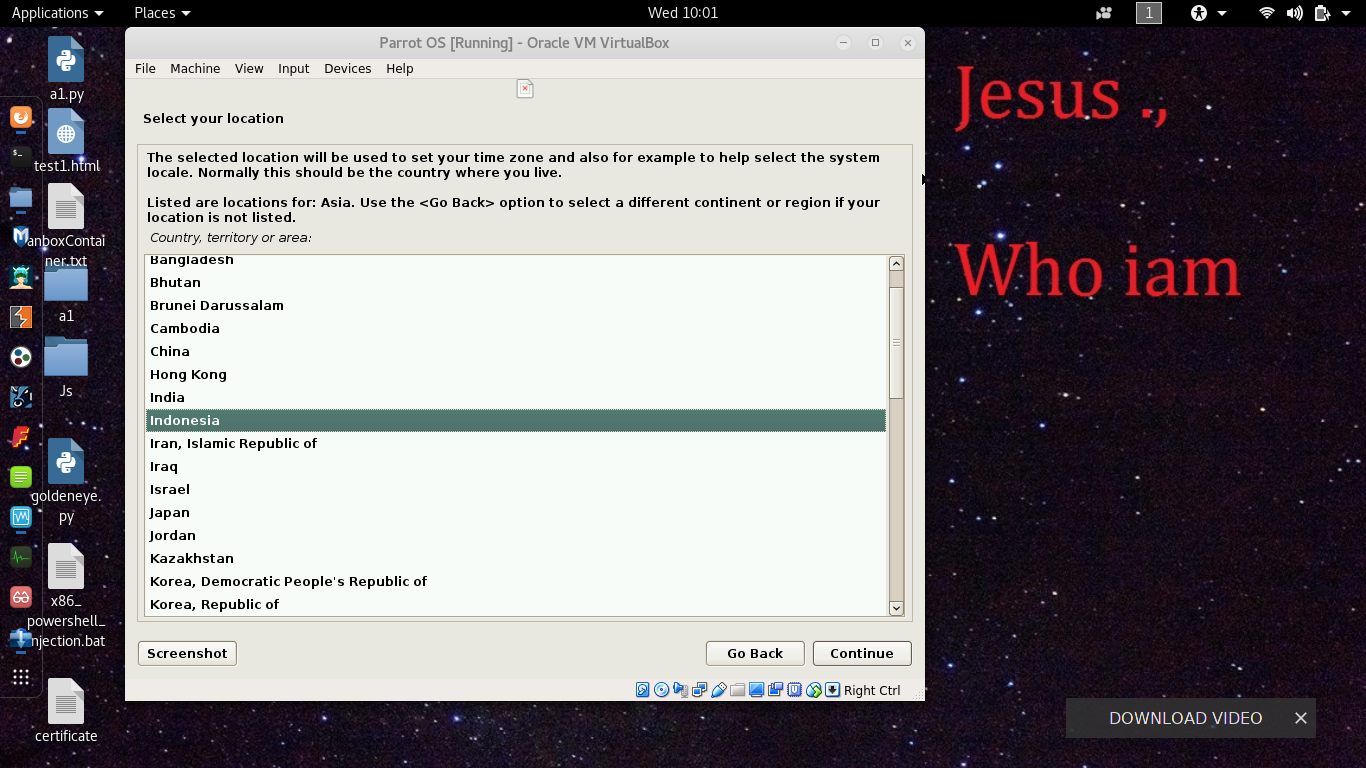Select the highlighted Indonesia row
Image resolution: width=1366 pixels, height=768 pixels.
[x=516, y=420]
